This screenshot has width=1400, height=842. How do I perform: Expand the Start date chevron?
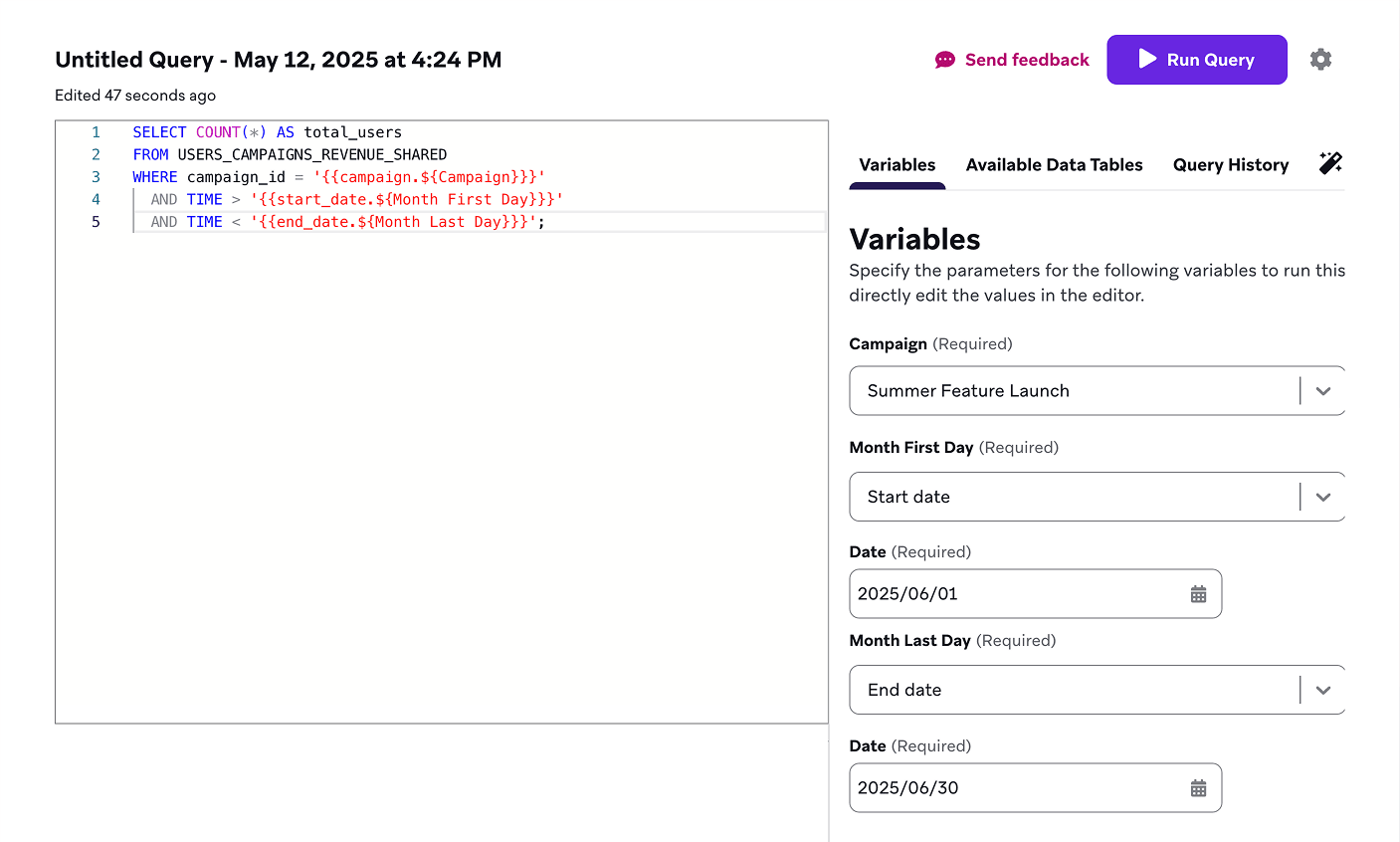[x=1323, y=496]
